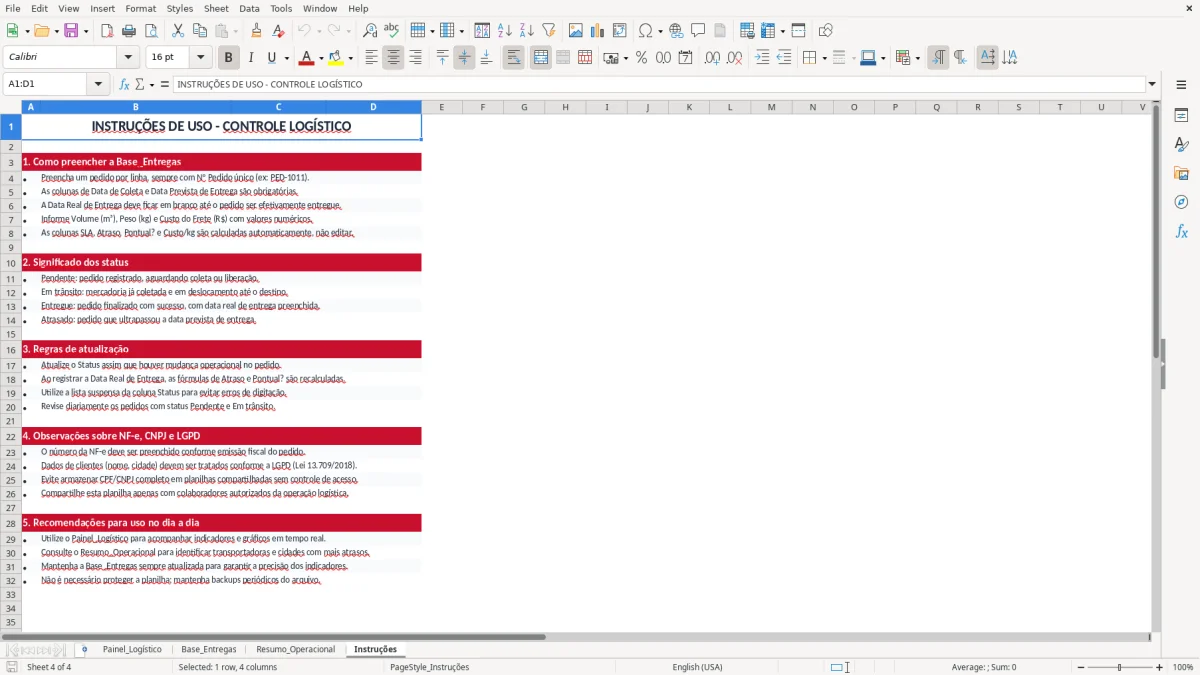Insert special character Omega icon

(645, 31)
